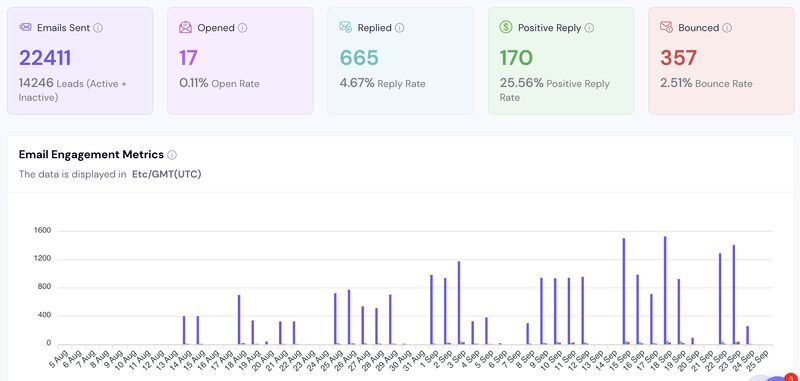Select the 15 Sep bar in chart
800x381 pixels.
tap(623, 291)
